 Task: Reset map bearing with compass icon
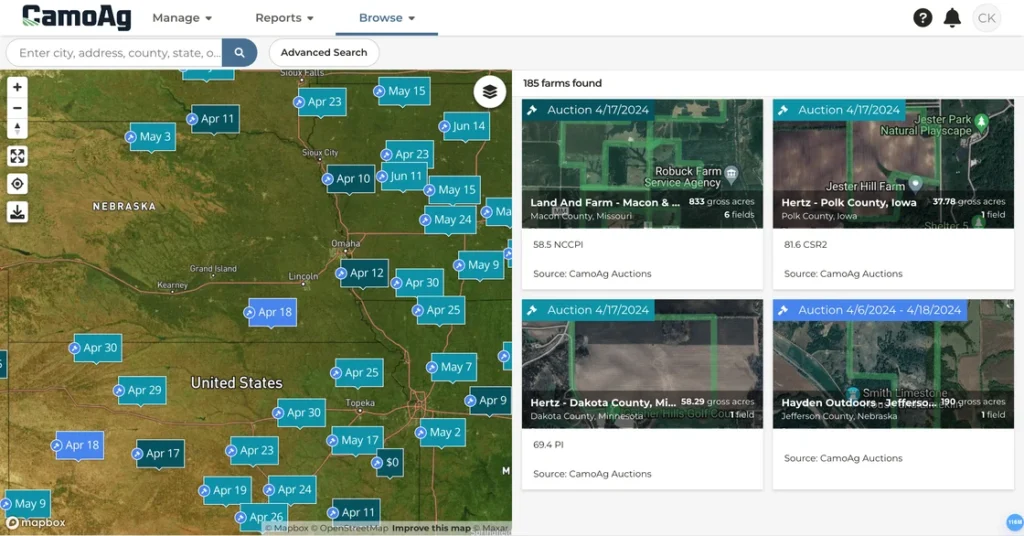click(18, 129)
